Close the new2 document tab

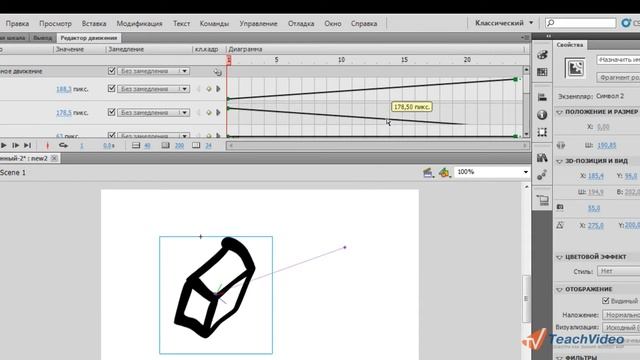point(54,158)
